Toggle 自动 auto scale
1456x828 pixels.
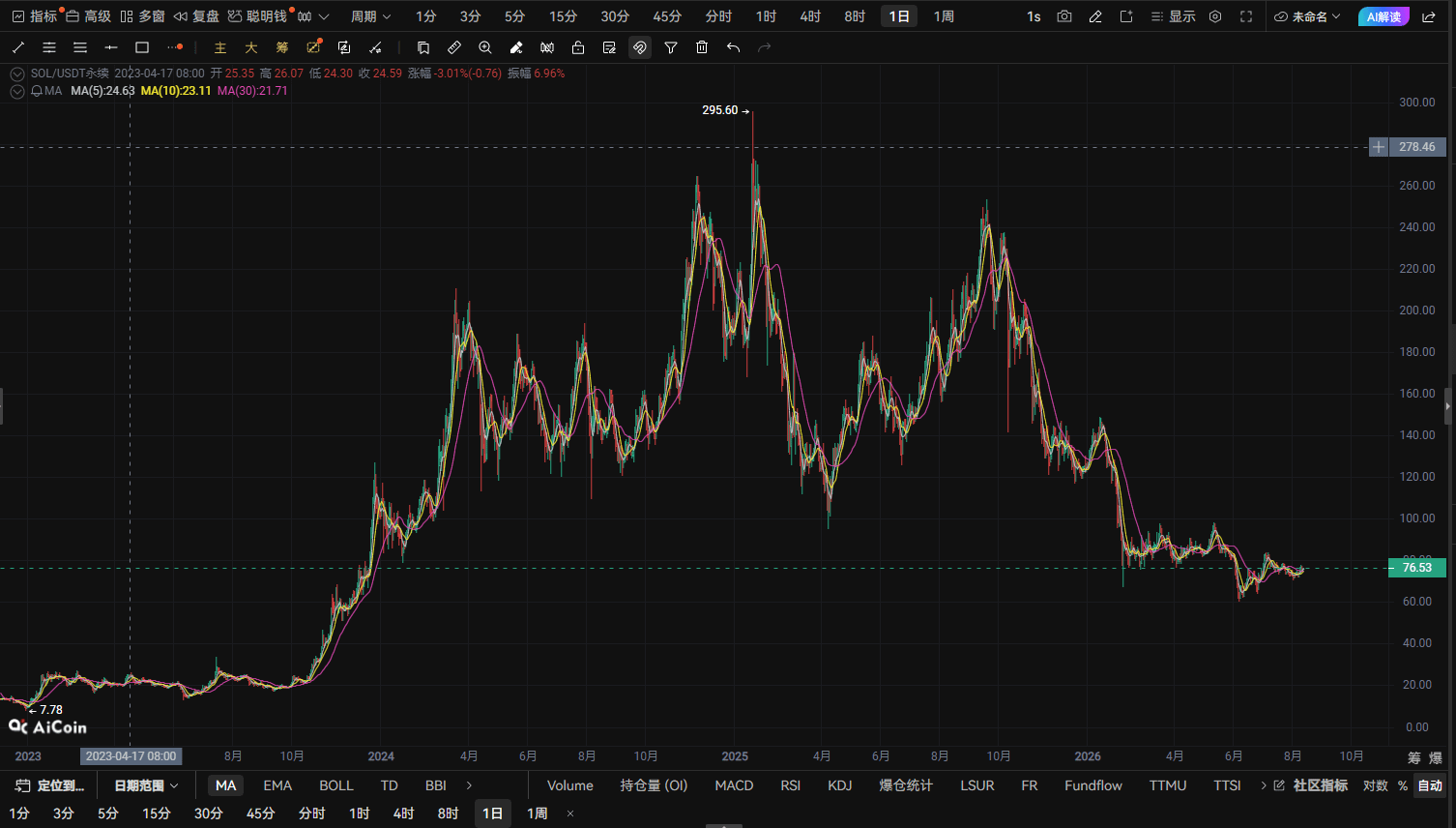[1430, 785]
